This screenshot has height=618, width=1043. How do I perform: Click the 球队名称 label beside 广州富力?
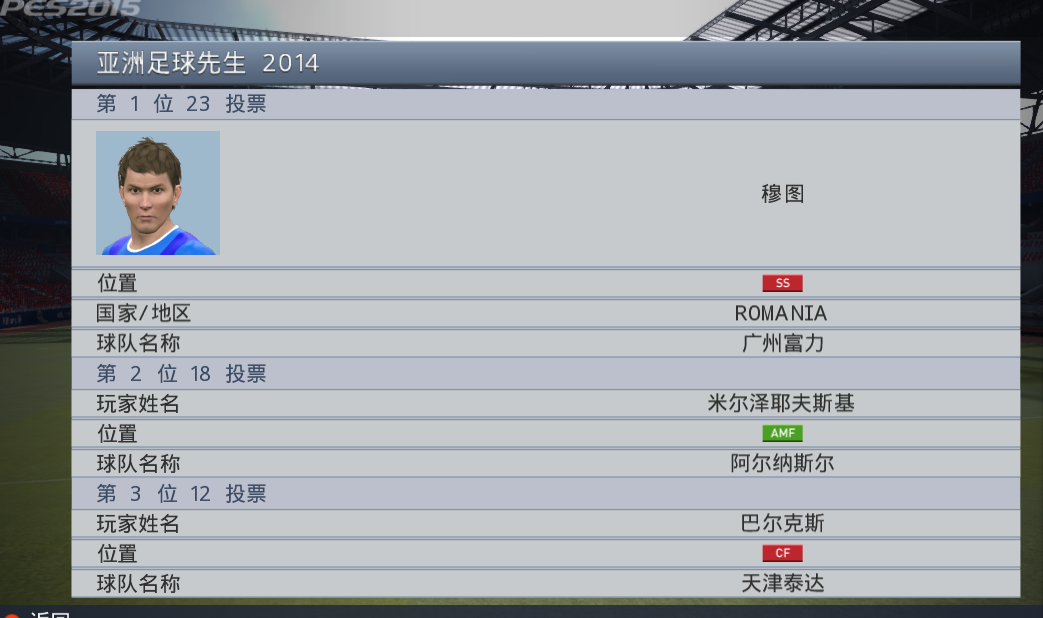pos(138,343)
